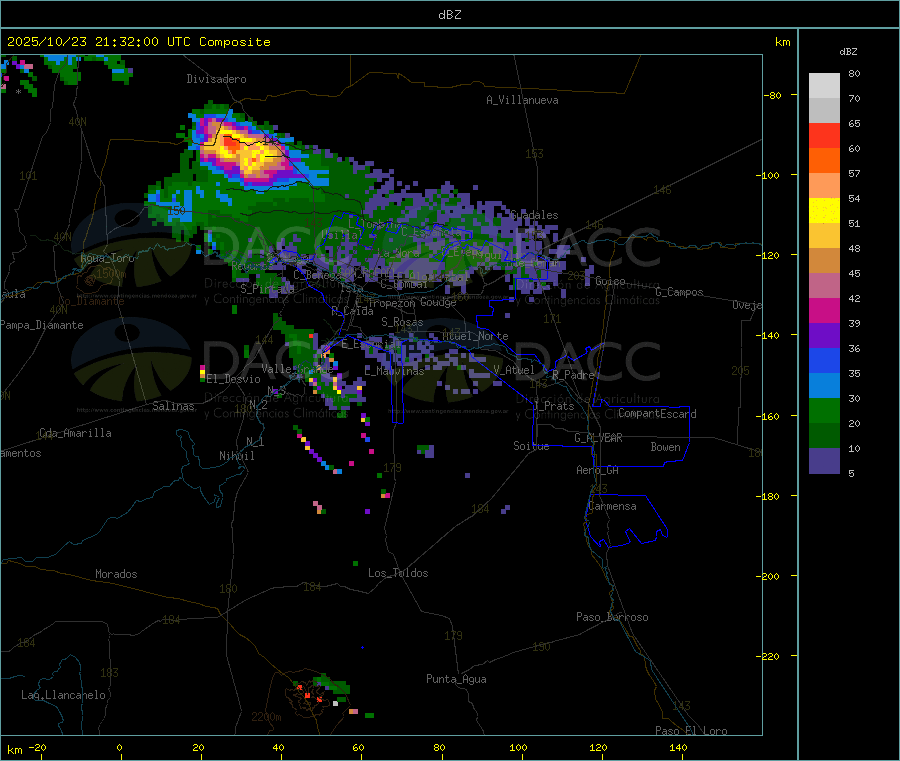This screenshot has height=761, width=900.
Task: Click the Los_Toldos location label
Action: 398,573
